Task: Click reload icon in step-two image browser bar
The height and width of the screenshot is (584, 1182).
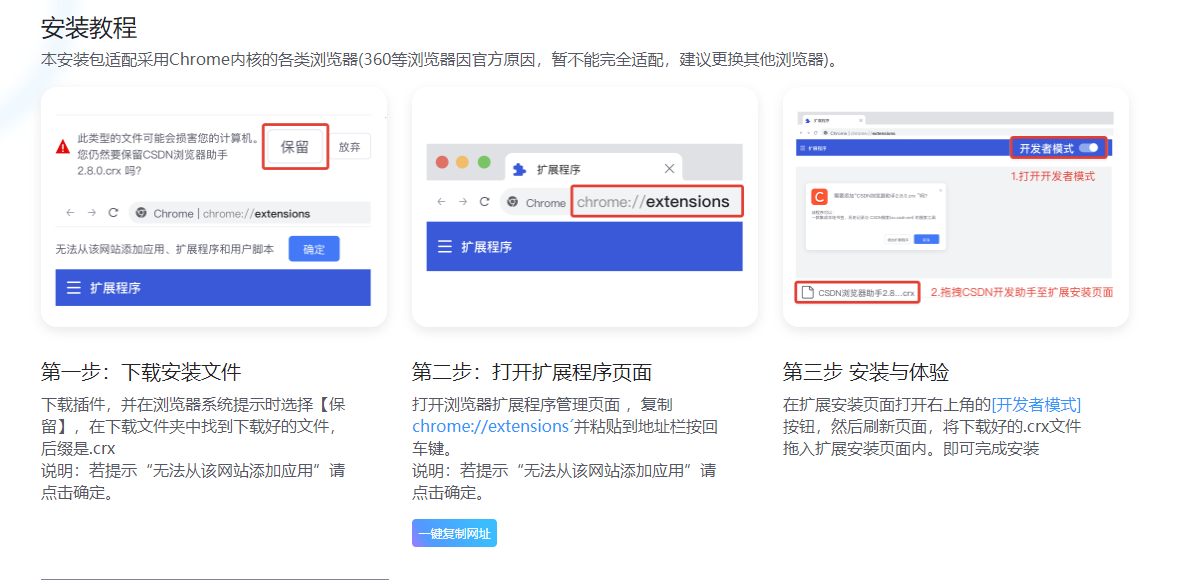Action: pos(485,202)
